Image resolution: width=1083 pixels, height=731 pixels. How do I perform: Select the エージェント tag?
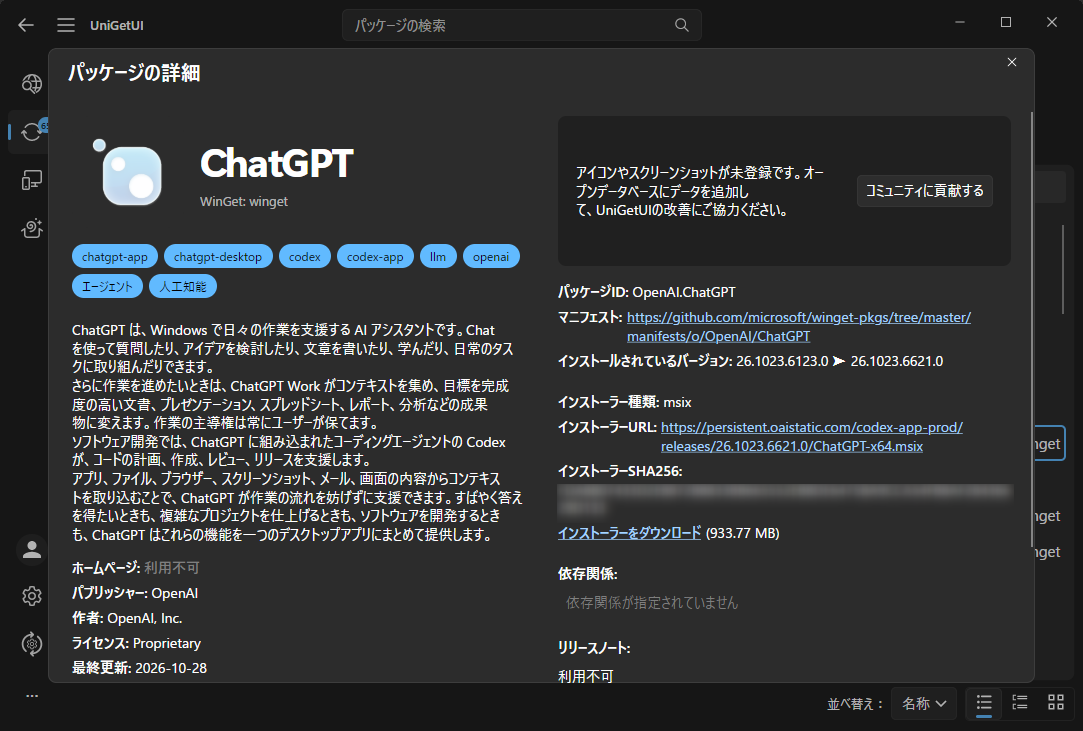[107, 287]
